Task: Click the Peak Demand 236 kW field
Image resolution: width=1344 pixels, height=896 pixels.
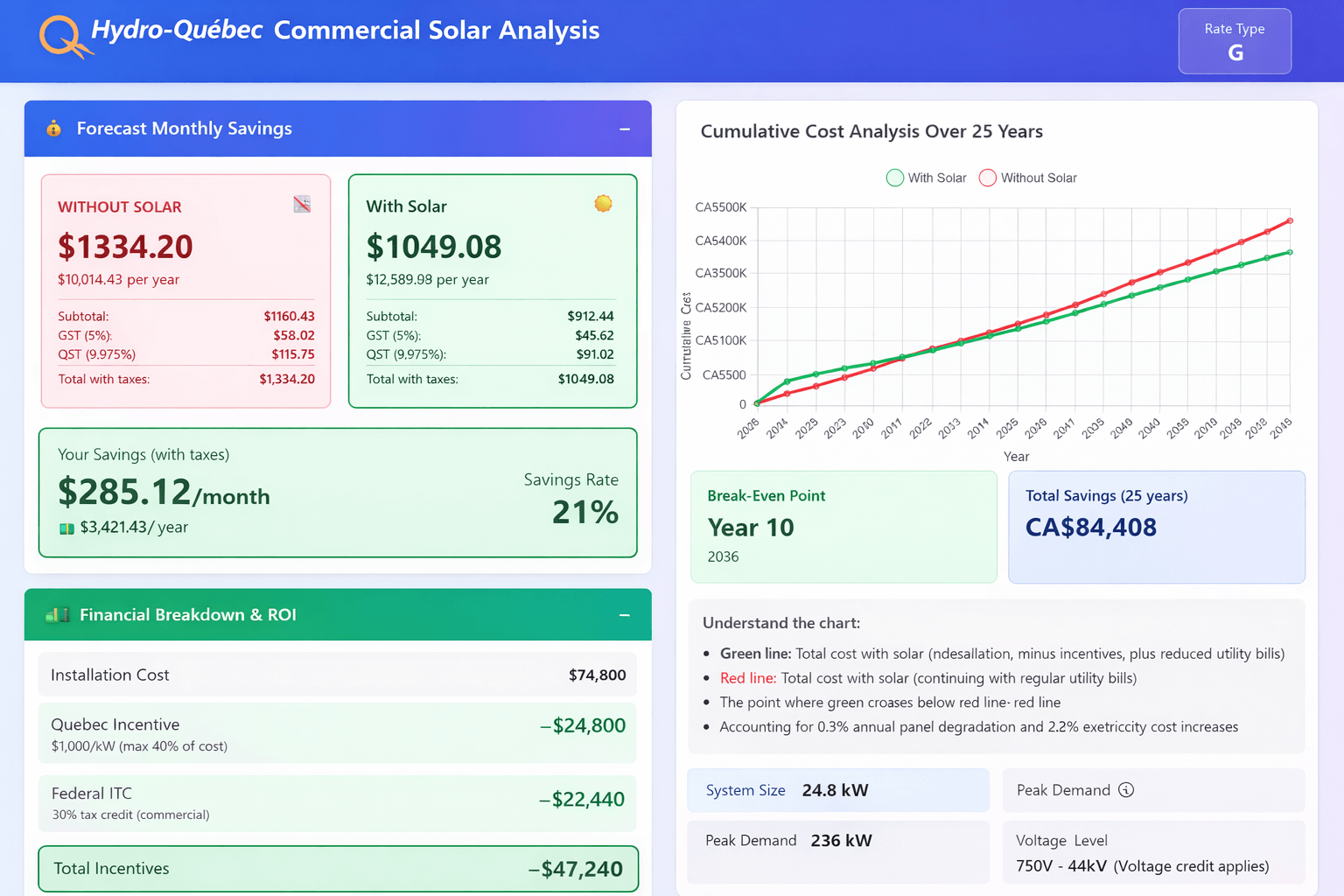Action: tap(838, 851)
